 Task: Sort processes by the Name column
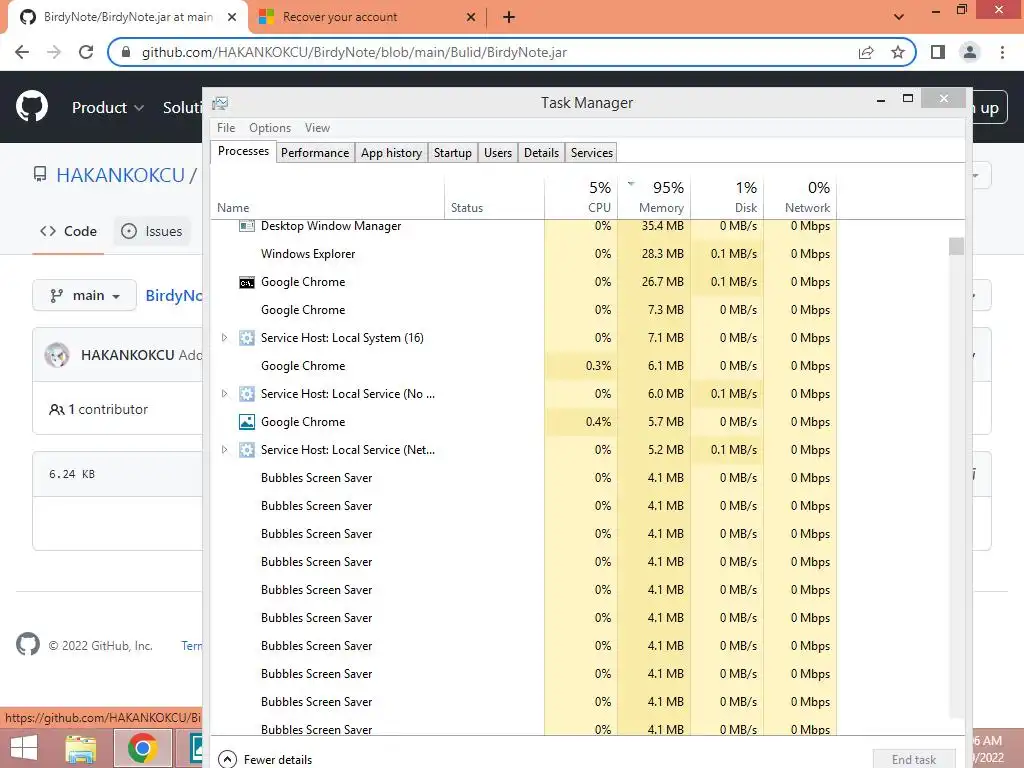click(327, 197)
